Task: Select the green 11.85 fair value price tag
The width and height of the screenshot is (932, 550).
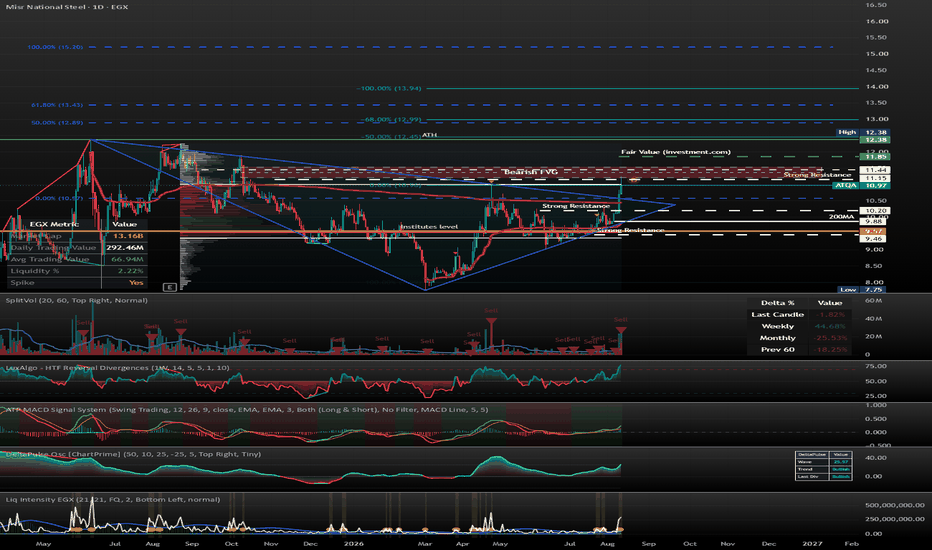Action: pyautogui.click(x=875, y=156)
